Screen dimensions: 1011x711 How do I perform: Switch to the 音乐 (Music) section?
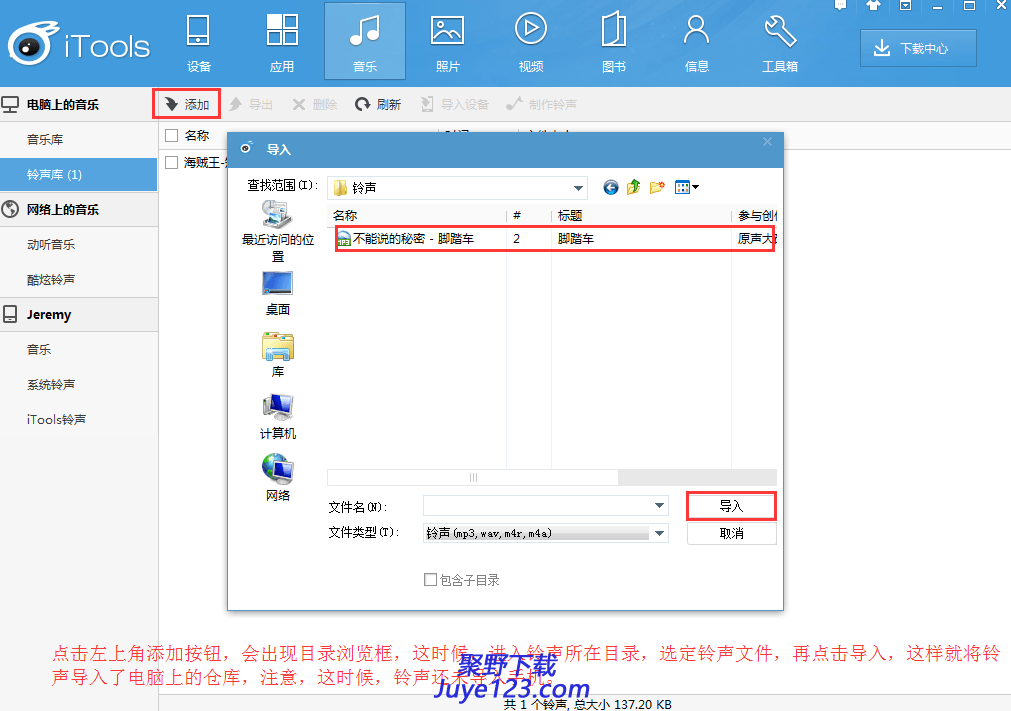coord(365,43)
